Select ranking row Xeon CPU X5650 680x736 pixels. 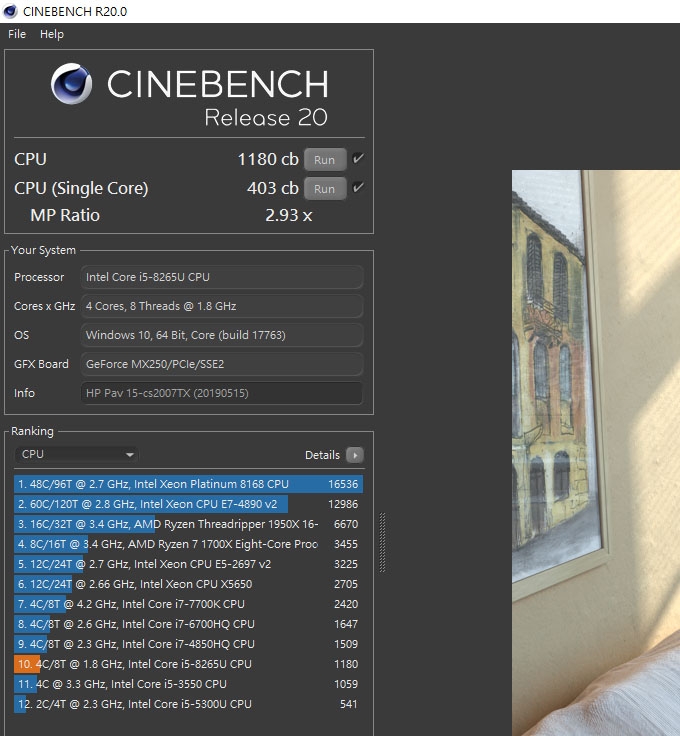coord(188,584)
